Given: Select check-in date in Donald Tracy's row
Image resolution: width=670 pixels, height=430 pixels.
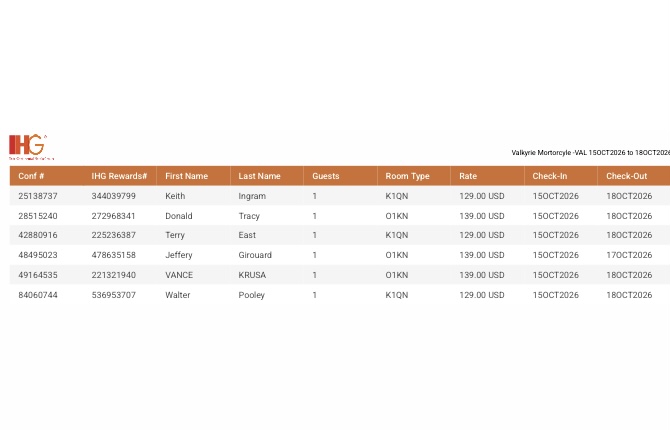Looking at the screenshot, I should (555, 216).
